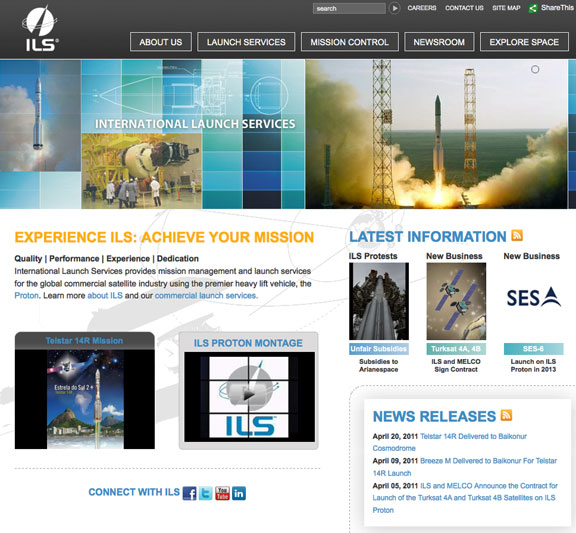Viewport: 576px width, 533px height.
Task: Click the ILS logo in the header
Action: (40, 29)
